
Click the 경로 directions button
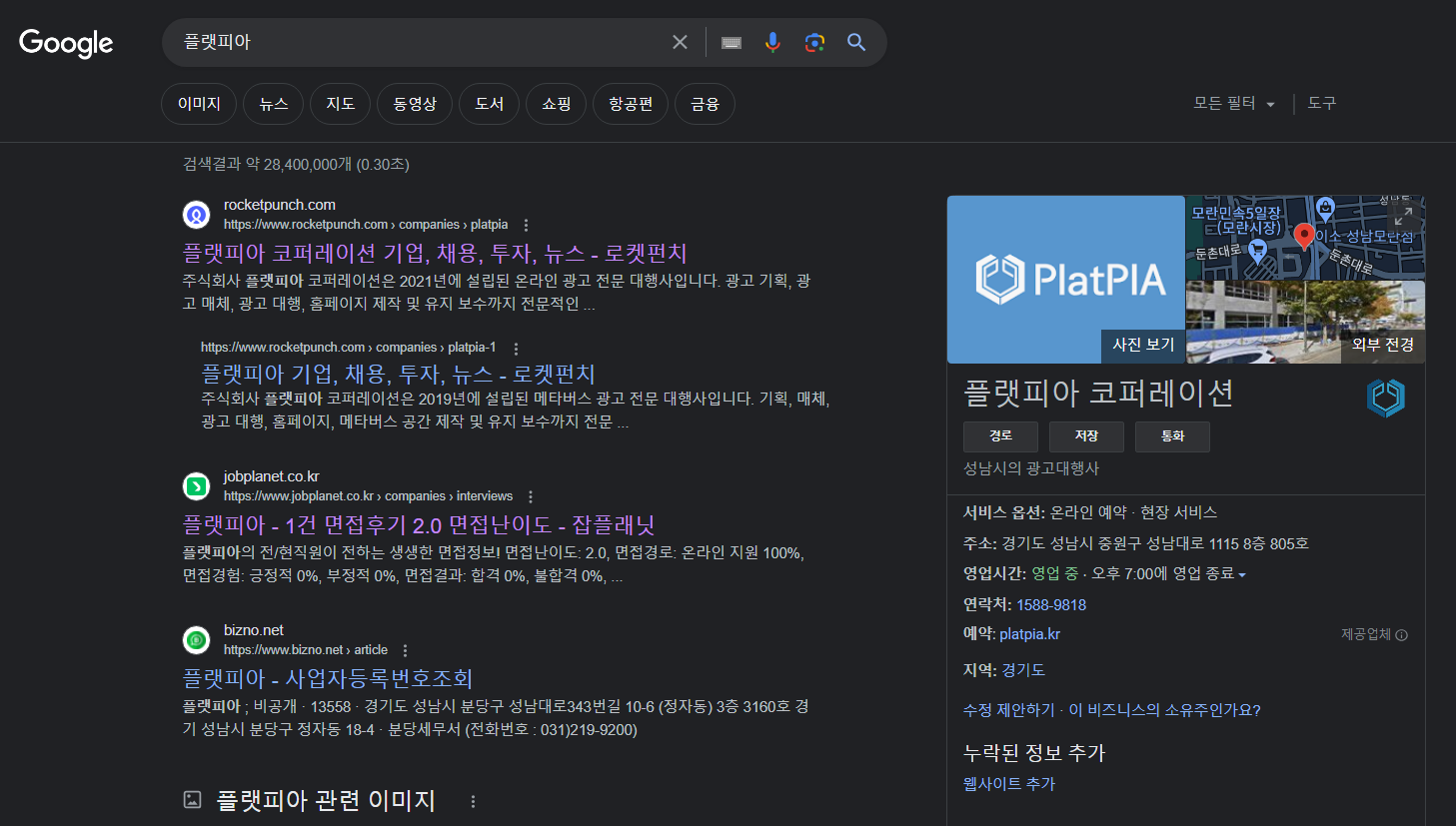[x=1000, y=436]
